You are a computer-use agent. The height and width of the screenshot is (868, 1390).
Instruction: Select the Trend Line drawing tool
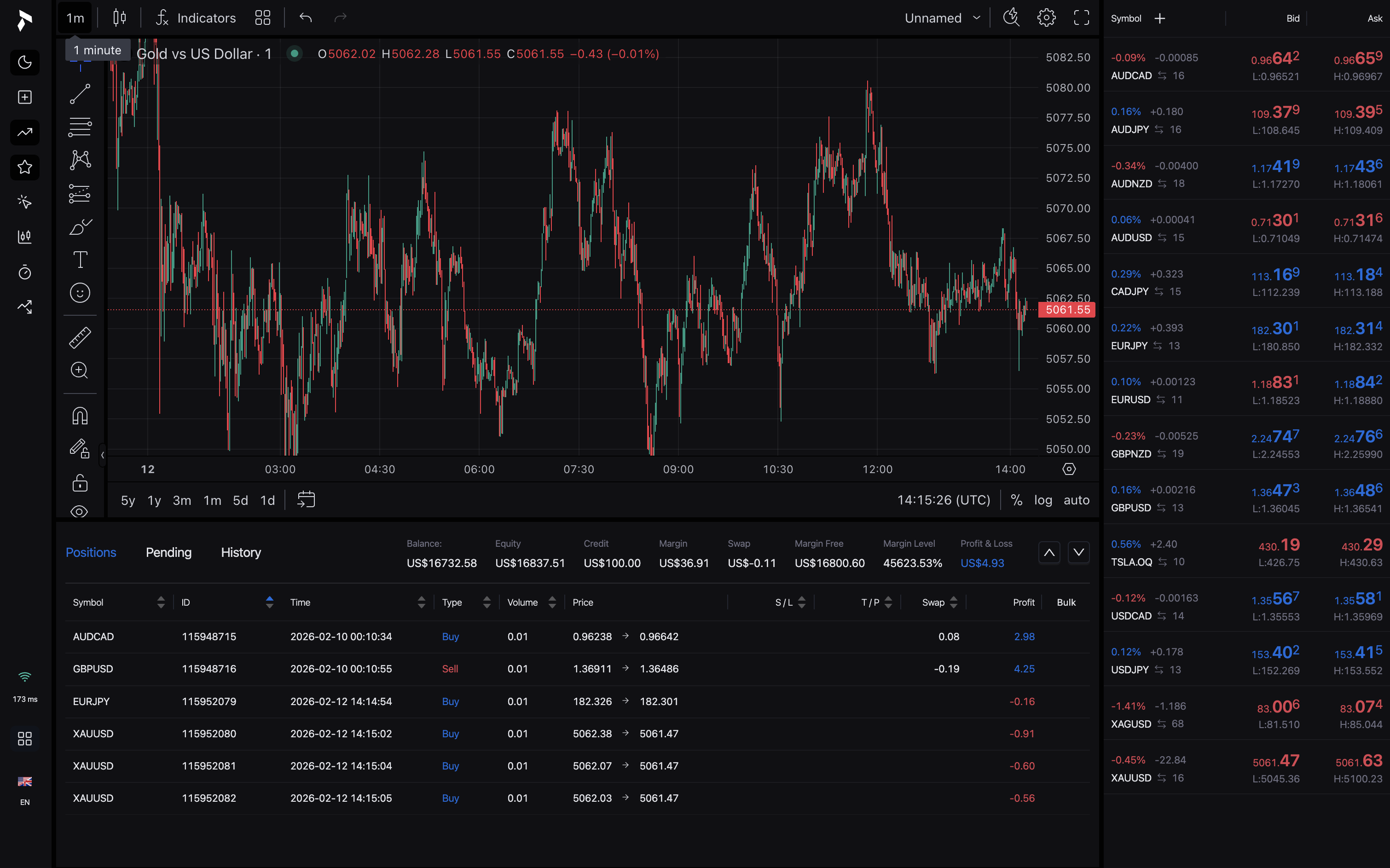pyautogui.click(x=80, y=93)
